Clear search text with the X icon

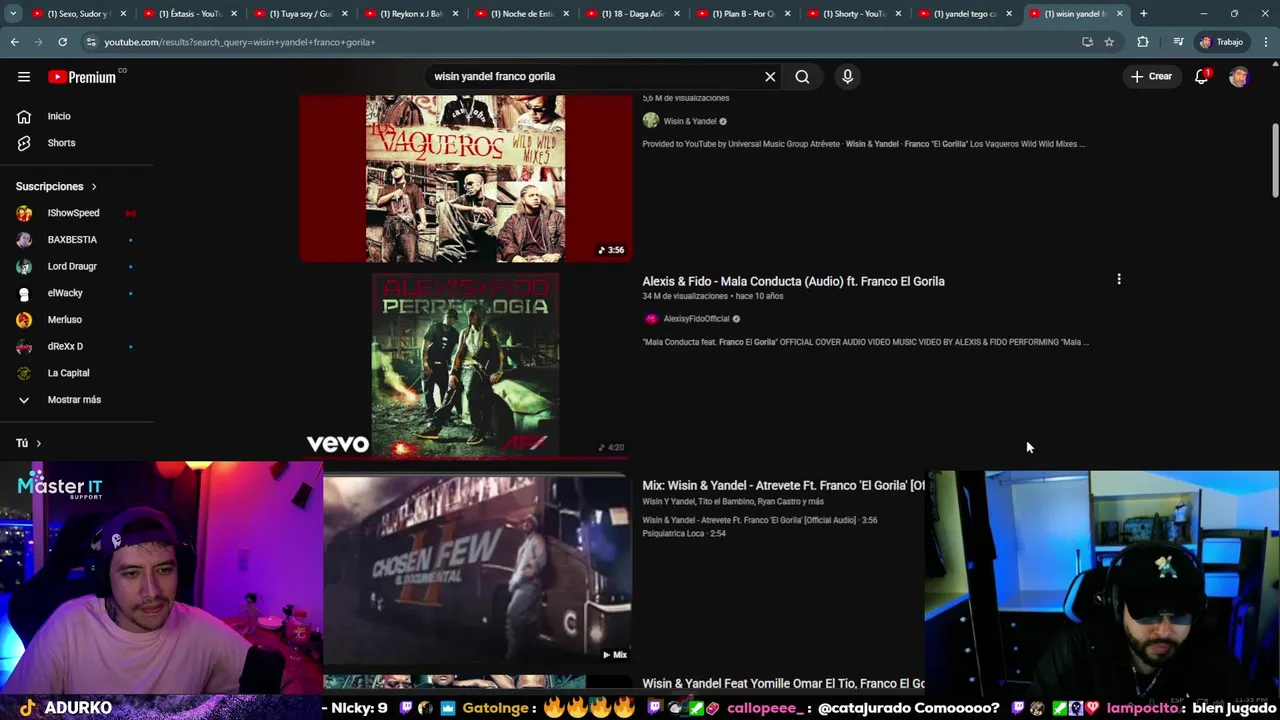click(x=770, y=77)
